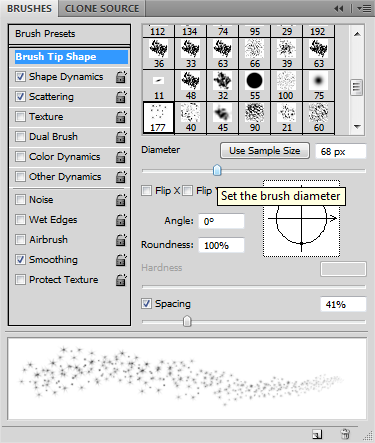Click the brush list scroll down arrow

tap(357, 127)
